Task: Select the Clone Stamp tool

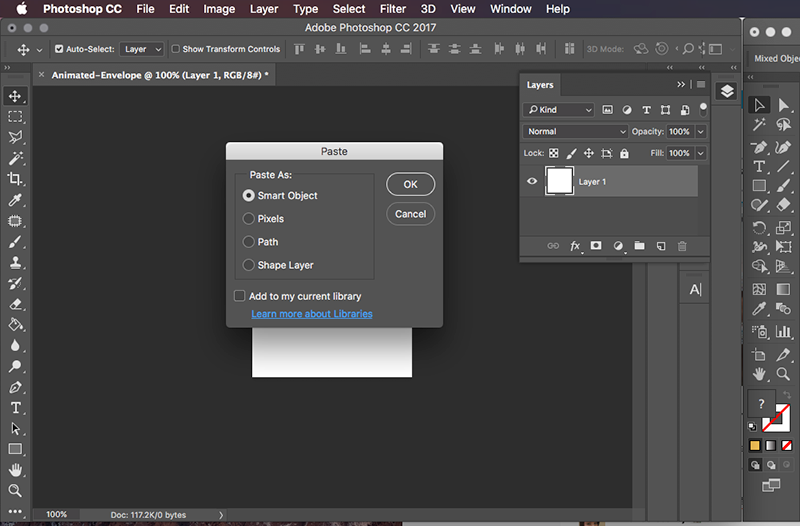Action: pos(15,263)
